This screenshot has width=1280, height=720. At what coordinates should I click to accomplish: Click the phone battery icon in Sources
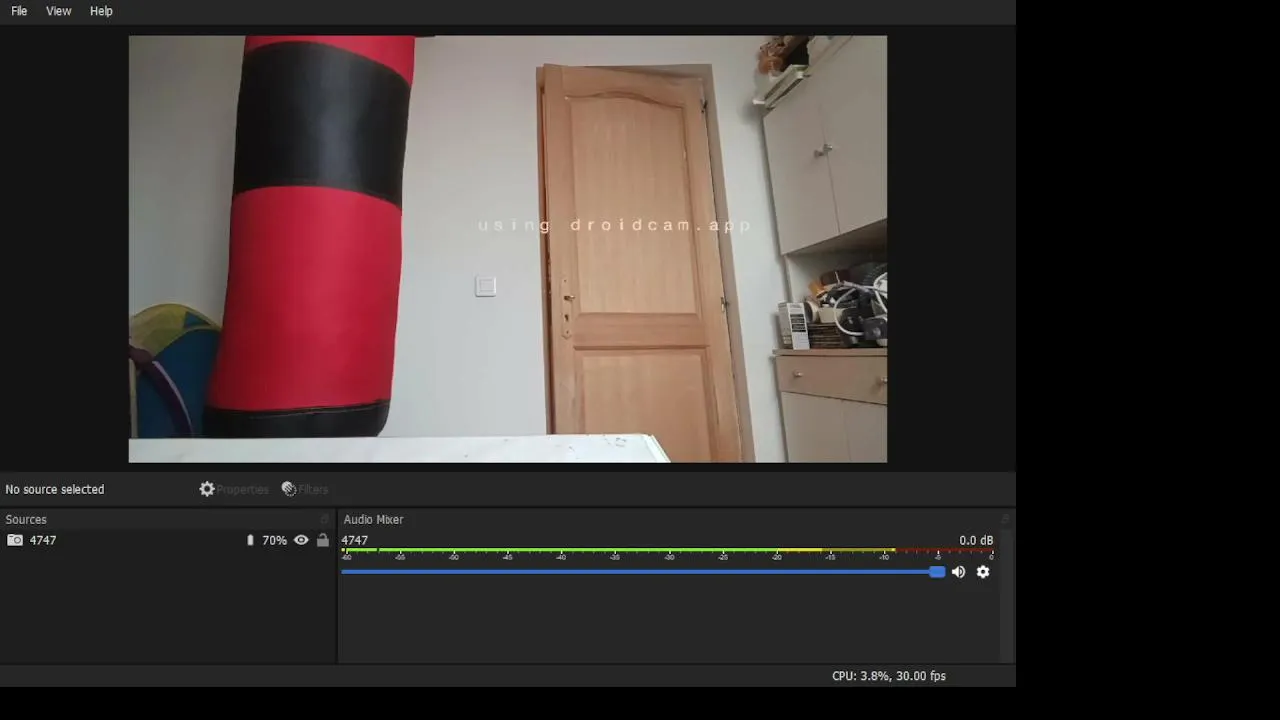click(x=250, y=540)
